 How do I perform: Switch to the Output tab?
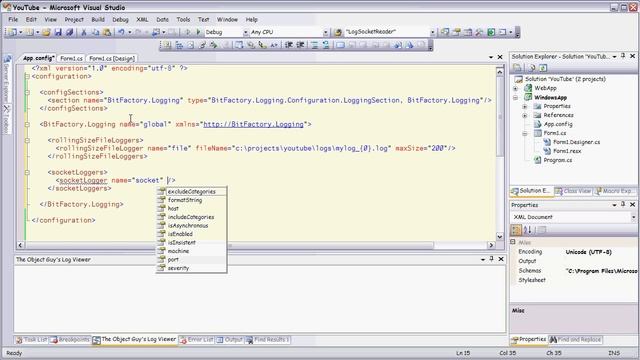point(230,340)
